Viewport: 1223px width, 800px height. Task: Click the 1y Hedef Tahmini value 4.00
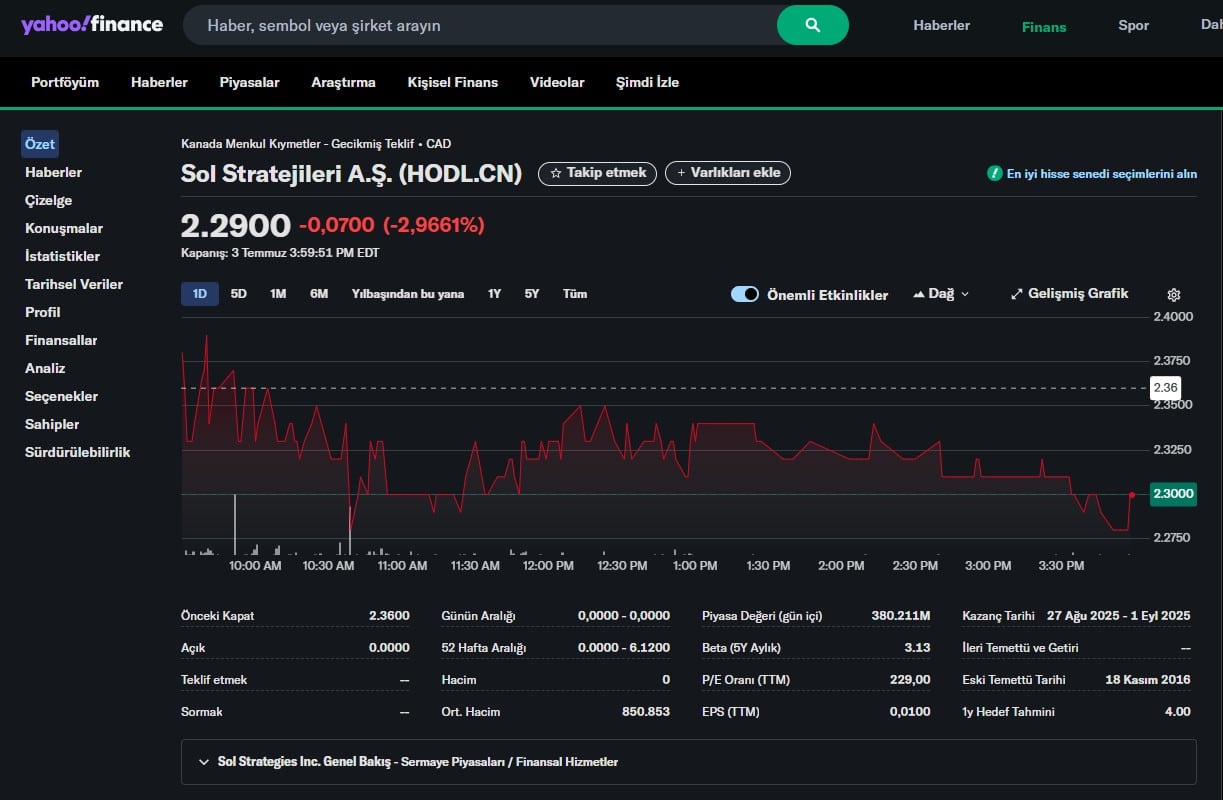1178,712
